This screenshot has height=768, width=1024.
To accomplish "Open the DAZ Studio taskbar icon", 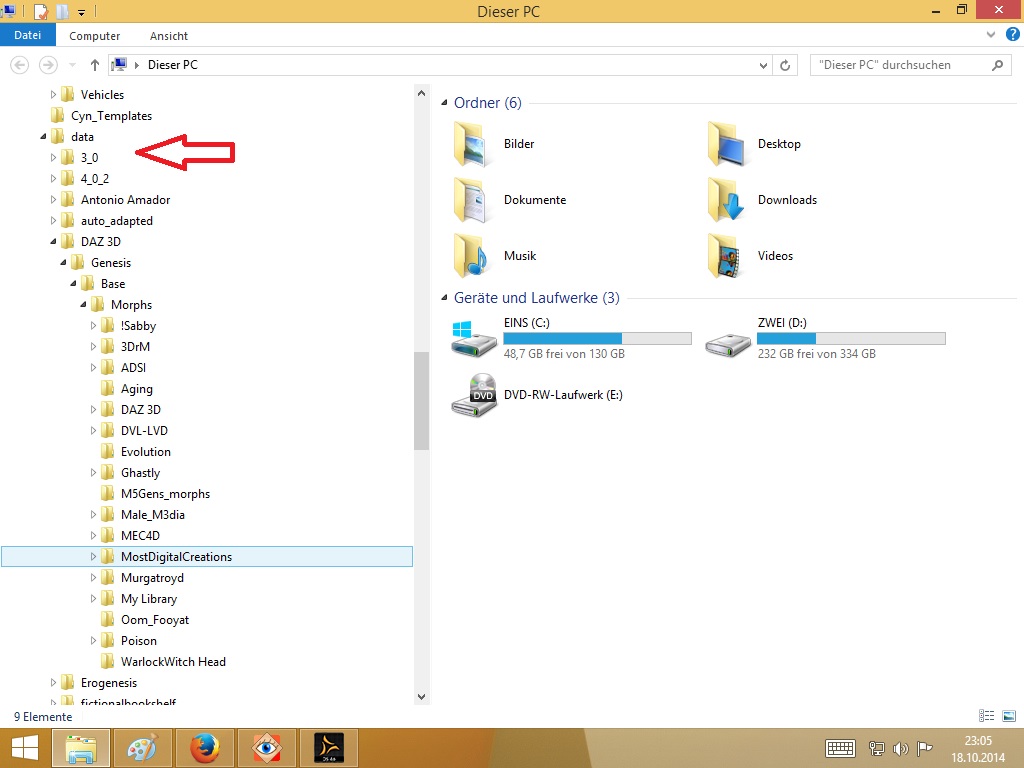I will click(328, 748).
